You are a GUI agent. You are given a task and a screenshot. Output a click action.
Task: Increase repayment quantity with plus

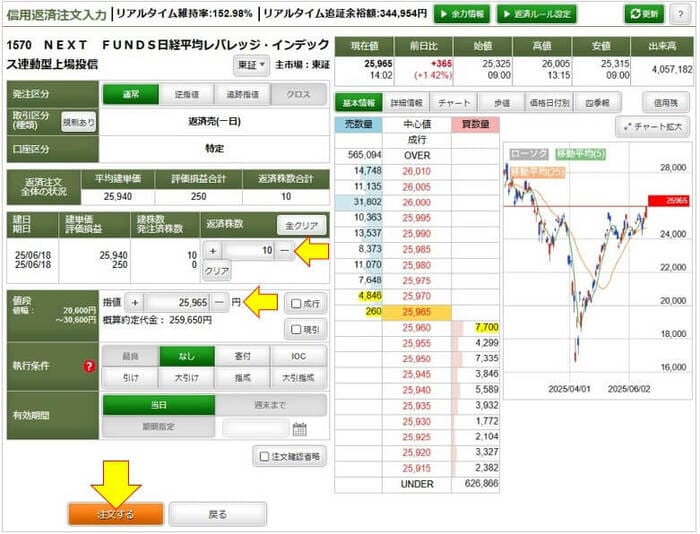[213, 250]
